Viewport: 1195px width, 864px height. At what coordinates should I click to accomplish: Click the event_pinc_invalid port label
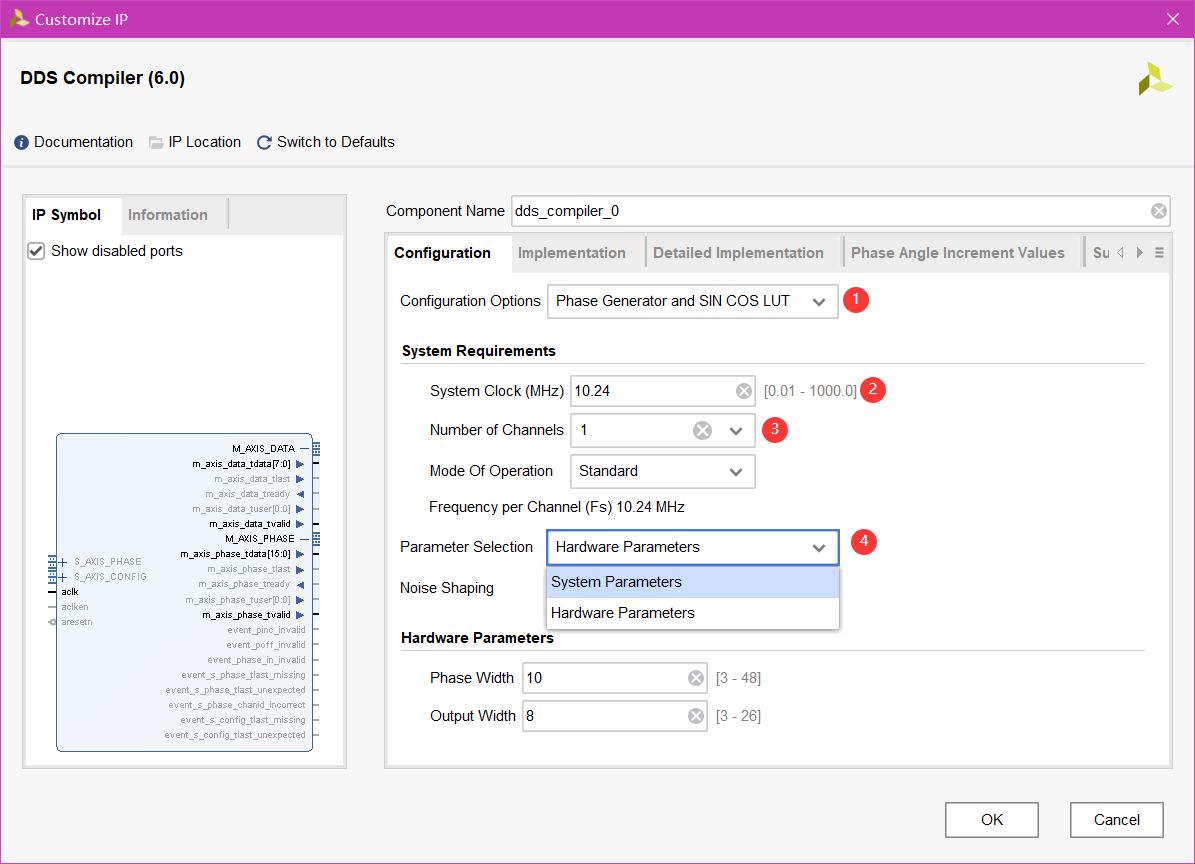pos(266,630)
